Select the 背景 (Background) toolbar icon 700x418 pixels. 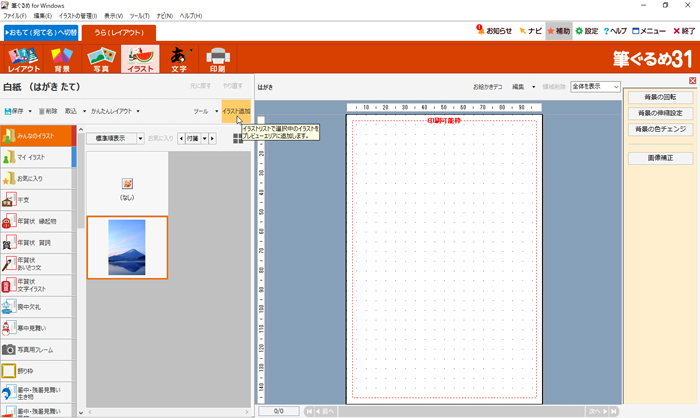click(62, 59)
